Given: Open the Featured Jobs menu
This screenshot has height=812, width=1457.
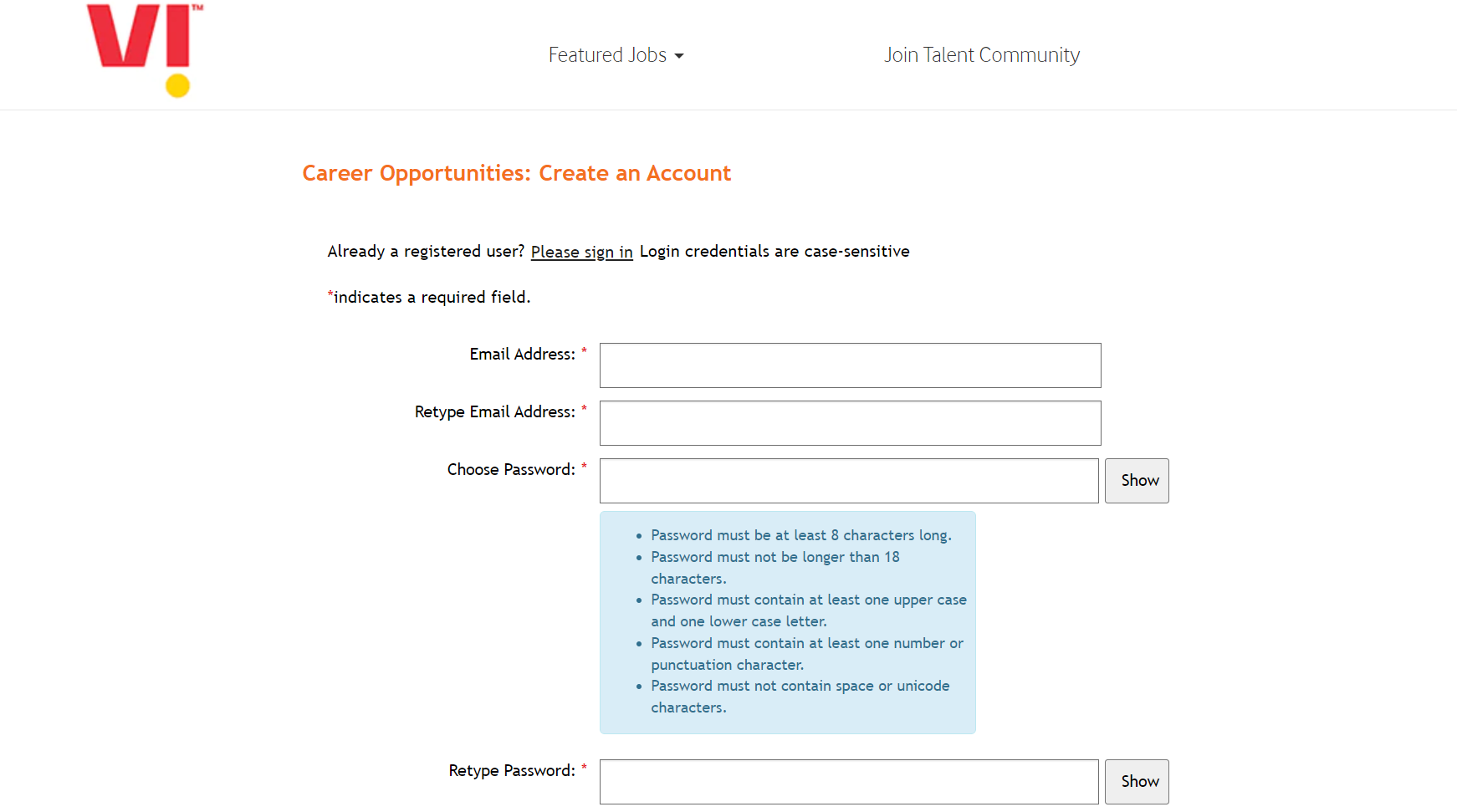Looking at the screenshot, I should tap(608, 55).
